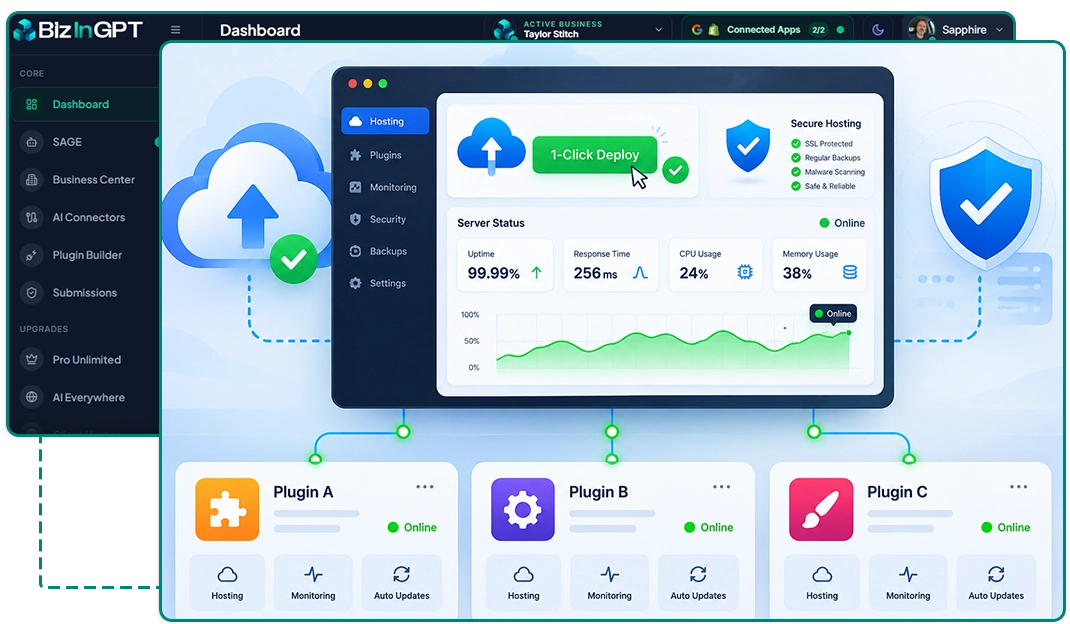This screenshot has width=1070, height=624.
Task: Open Dashboard in the BizInGPT sidebar
Action: [x=85, y=104]
